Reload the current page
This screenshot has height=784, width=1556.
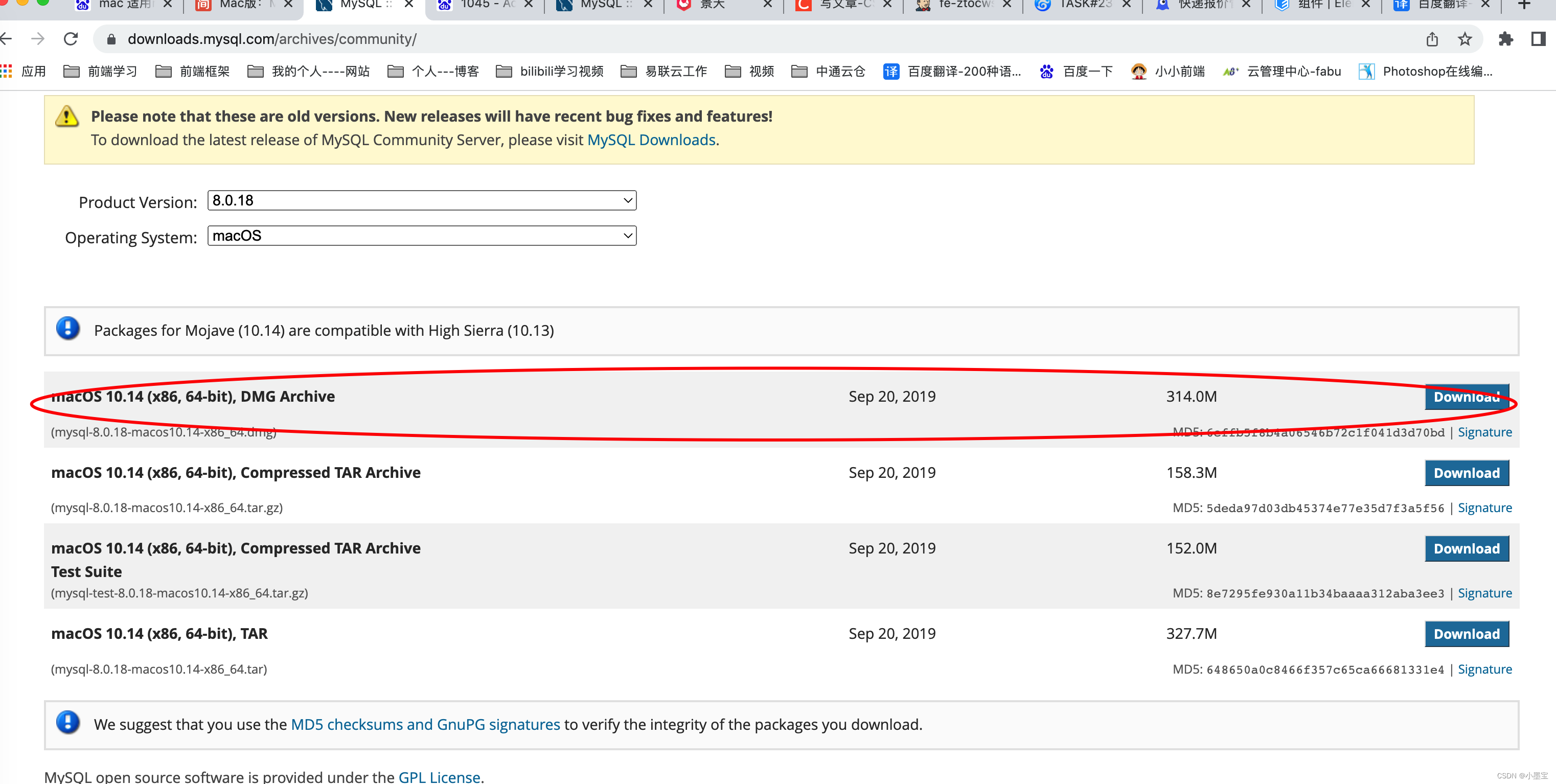point(71,39)
